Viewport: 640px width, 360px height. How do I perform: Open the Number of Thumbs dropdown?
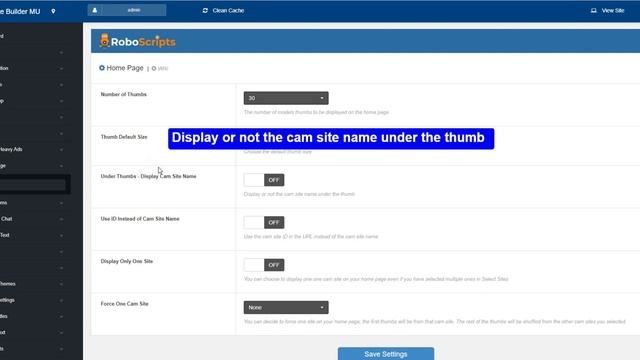pos(286,98)
